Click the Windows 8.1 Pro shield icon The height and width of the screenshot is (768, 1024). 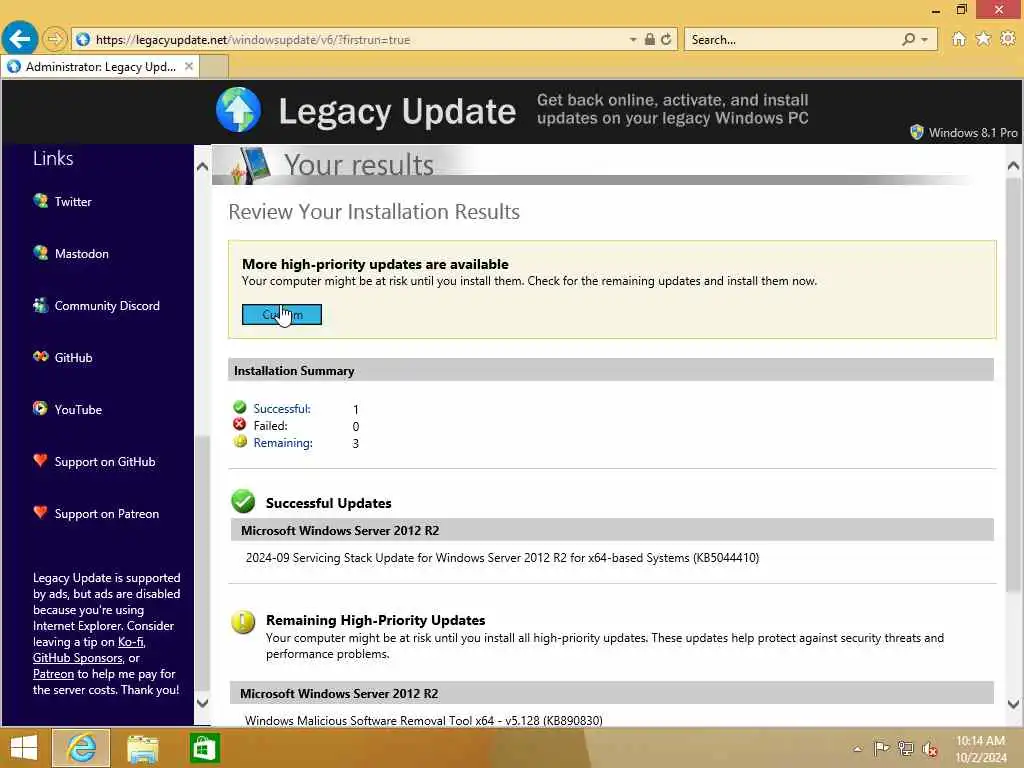pyautogui.click(x=917, y=133)
